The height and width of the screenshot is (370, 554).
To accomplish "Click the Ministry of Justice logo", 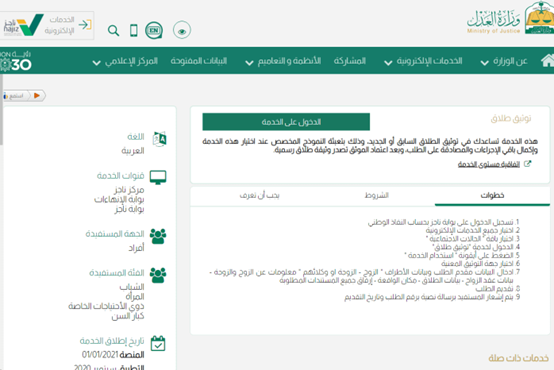I will click(509, 18).
